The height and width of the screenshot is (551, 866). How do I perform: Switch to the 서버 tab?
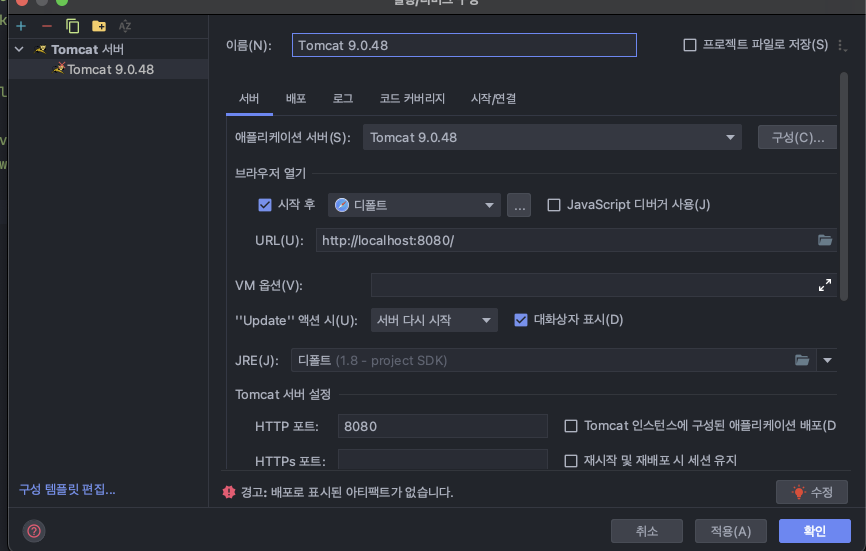point(249,98)
